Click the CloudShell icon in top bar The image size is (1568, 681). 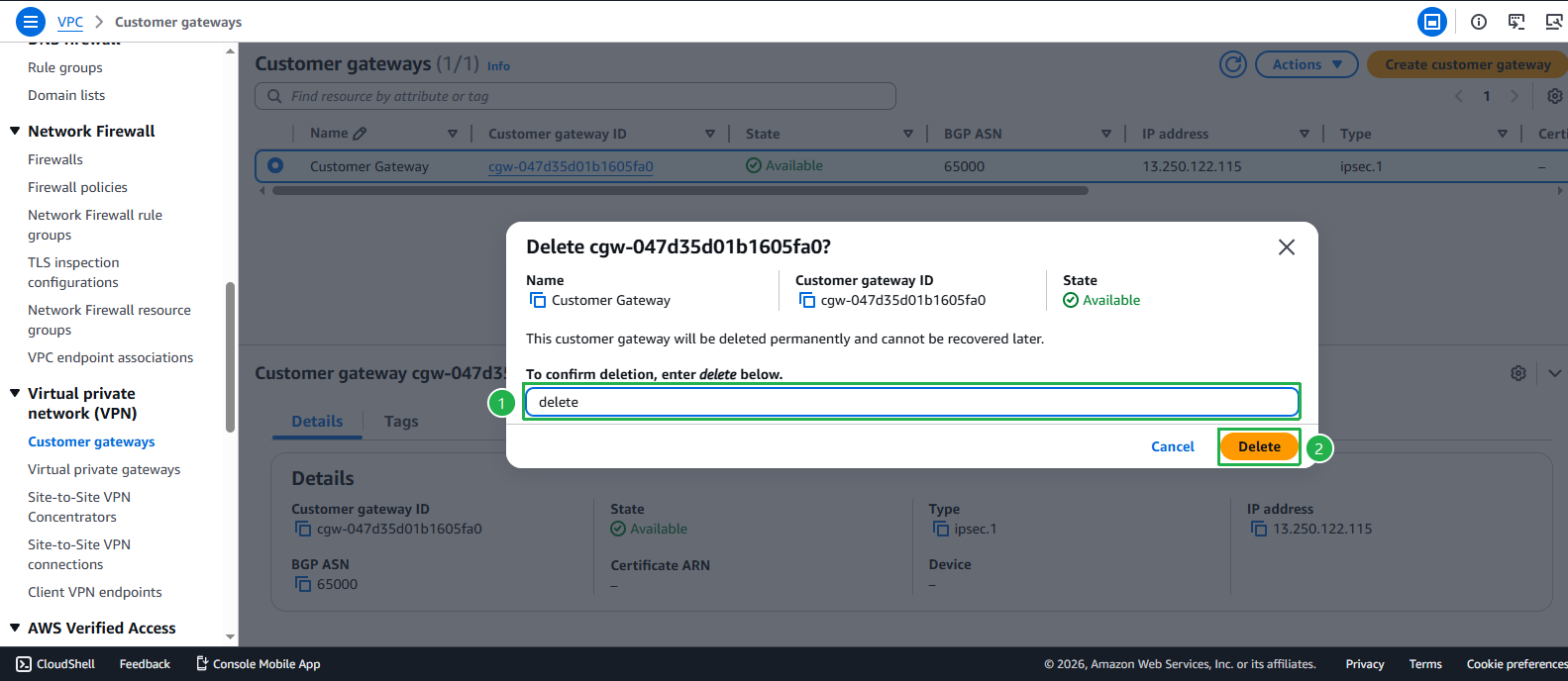(x=1516, y=22)
